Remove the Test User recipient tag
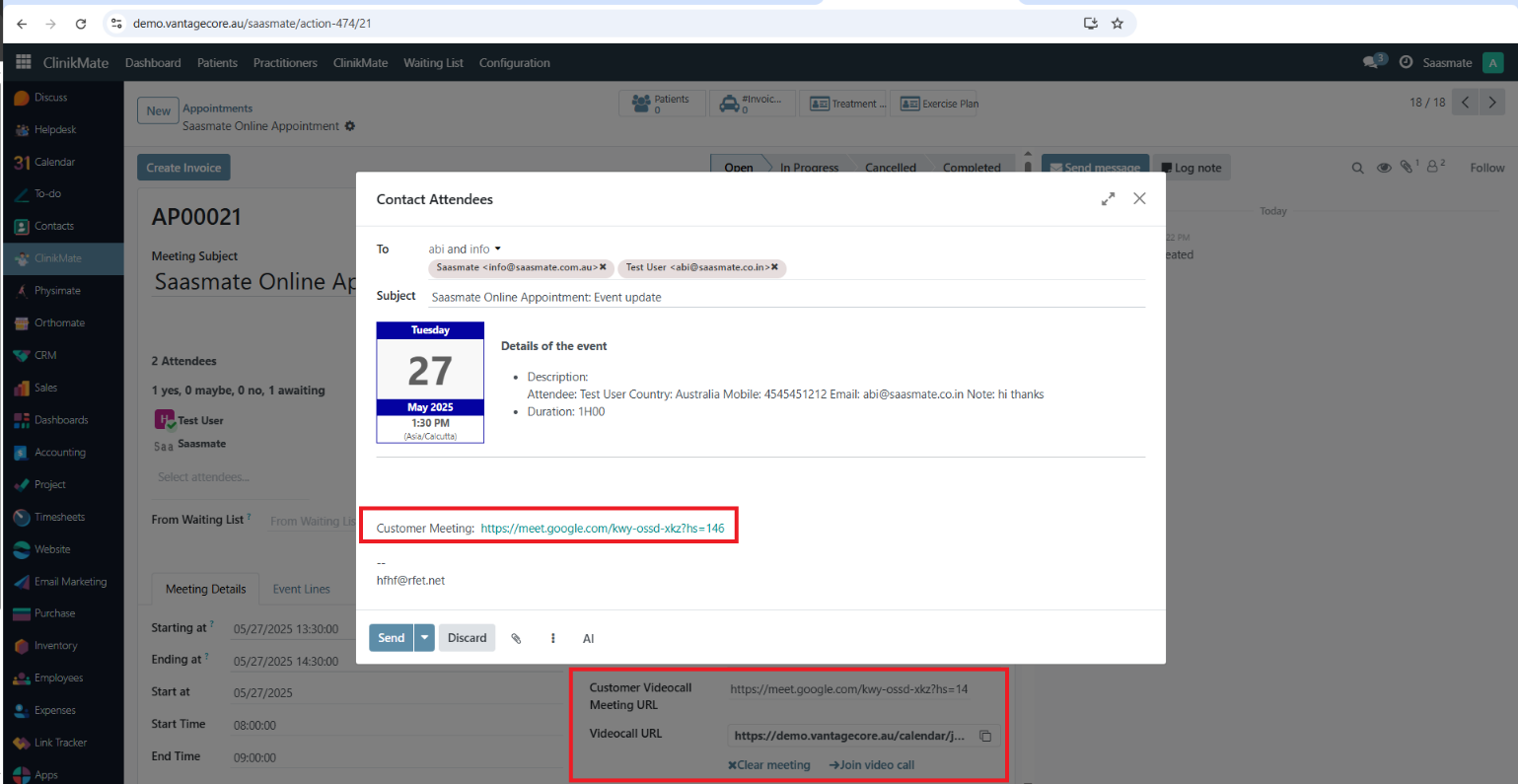Image resolution: width=1518 pixels, height=784 pixels. coord(775,267)
